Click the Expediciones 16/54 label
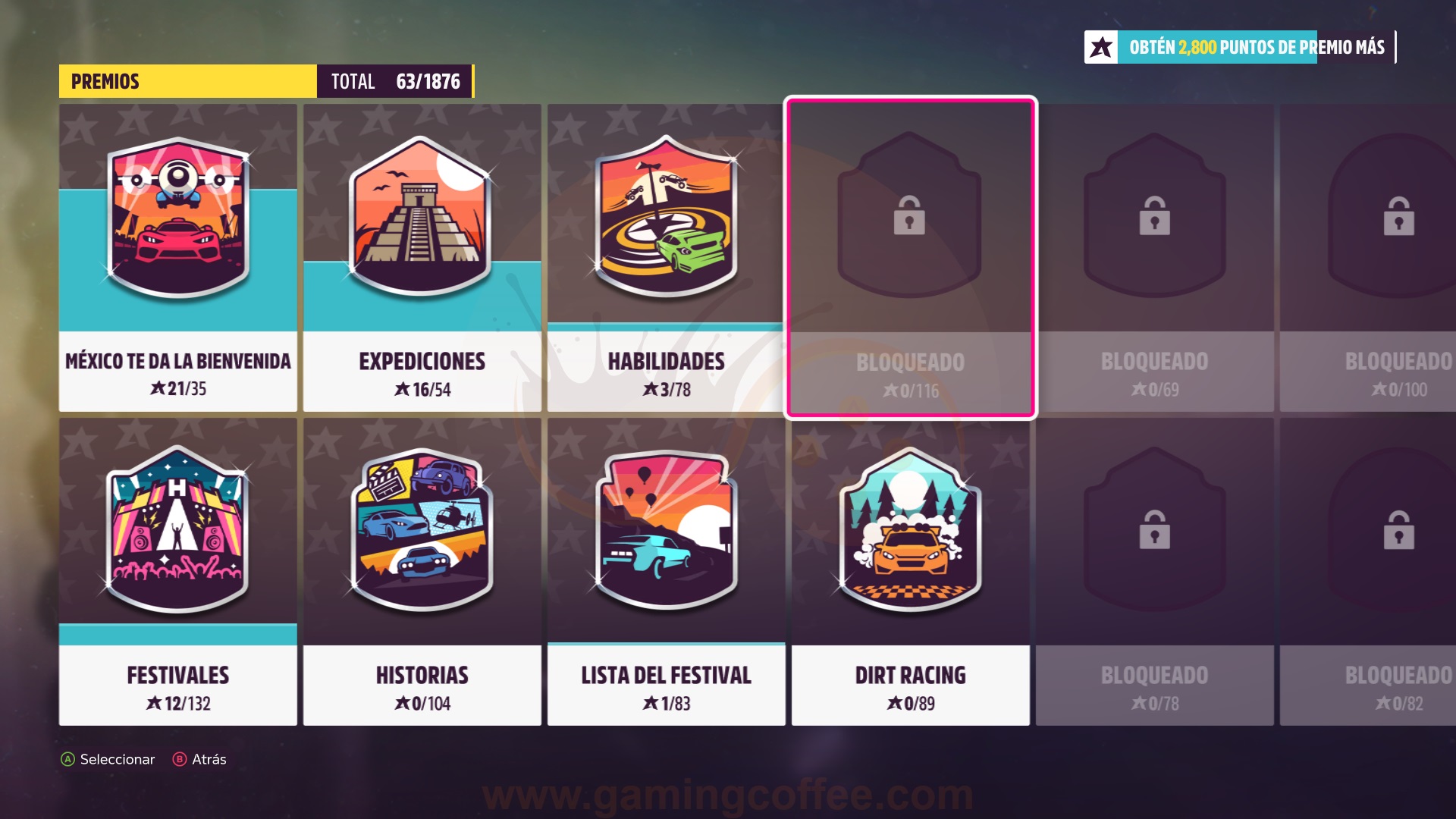This screenshot has width=1456, height=819. coord(422,374)
